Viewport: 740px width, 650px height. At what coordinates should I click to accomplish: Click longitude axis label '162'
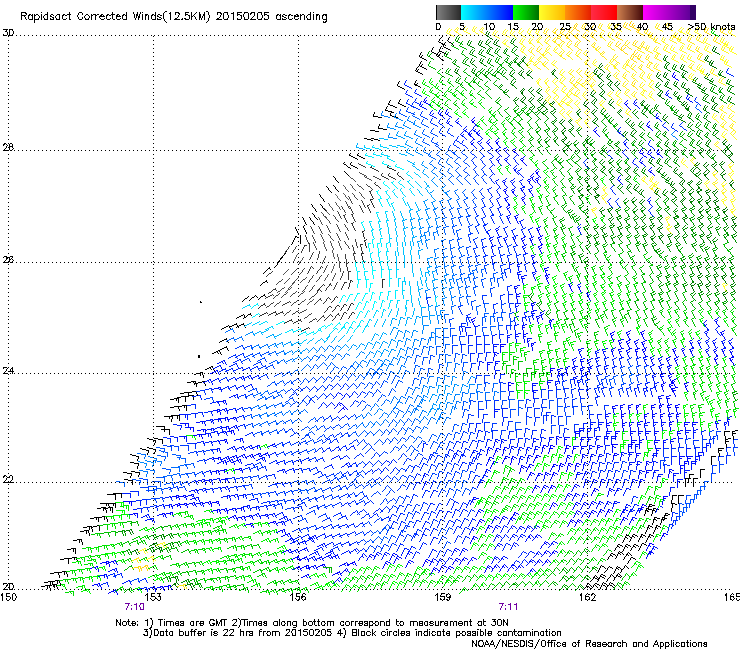pyautogui.click(x=587, y=597)
